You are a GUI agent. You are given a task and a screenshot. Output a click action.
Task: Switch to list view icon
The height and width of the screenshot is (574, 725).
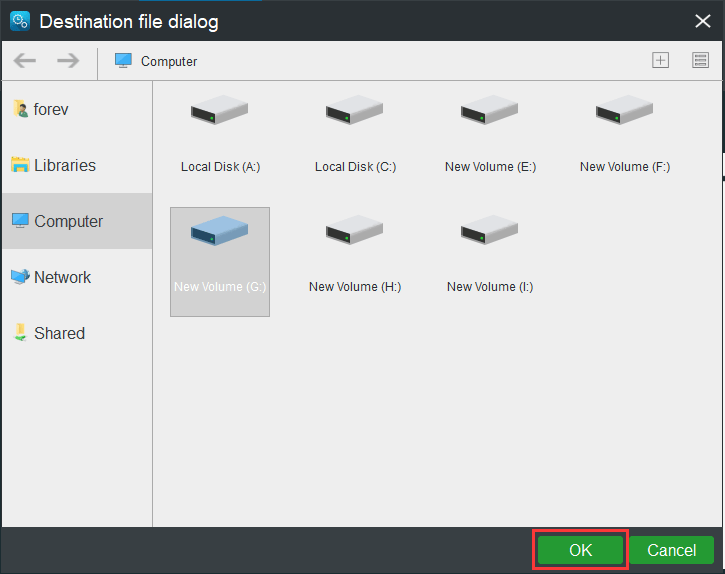point(700,60)
